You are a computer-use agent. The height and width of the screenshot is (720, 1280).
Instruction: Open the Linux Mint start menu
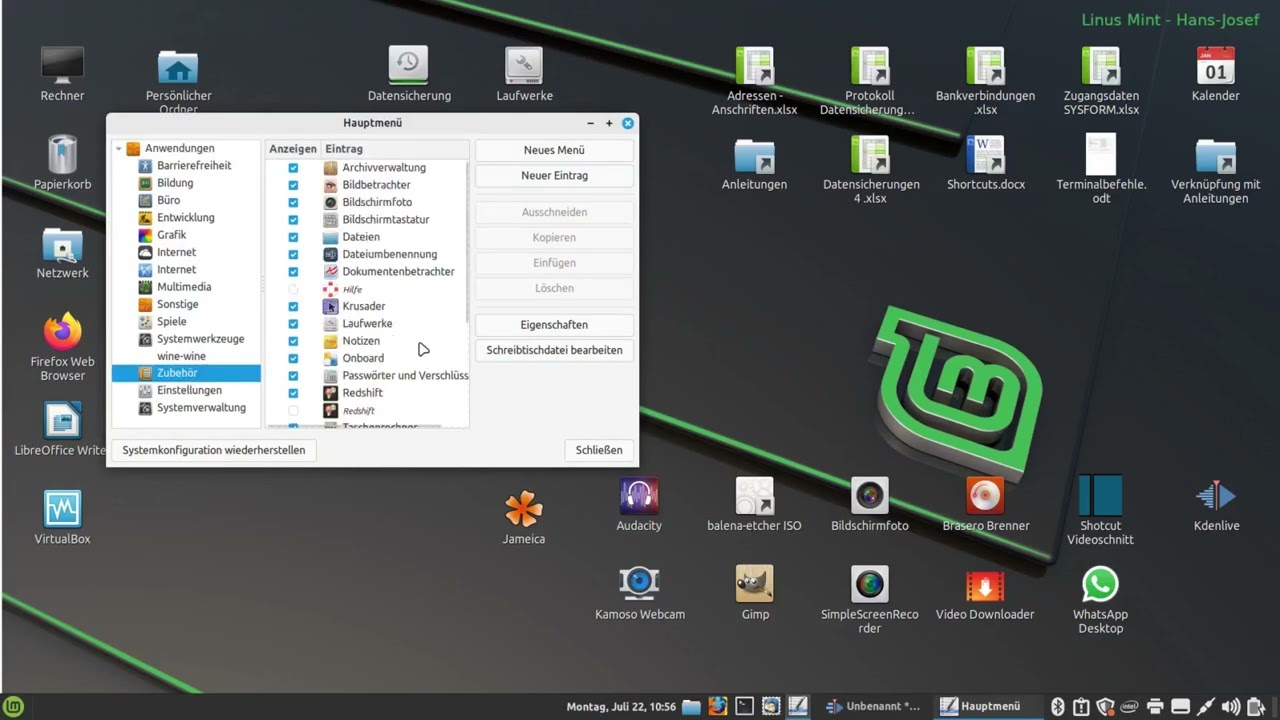click(x=15, y=707)
